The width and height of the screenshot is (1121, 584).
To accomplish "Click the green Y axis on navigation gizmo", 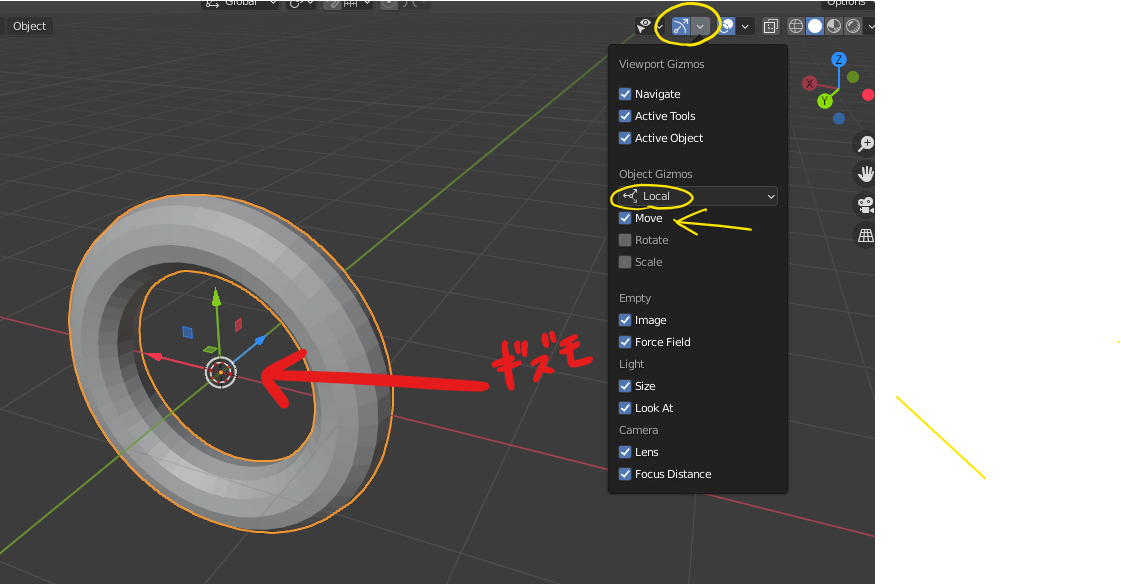I will click(825, 101).
